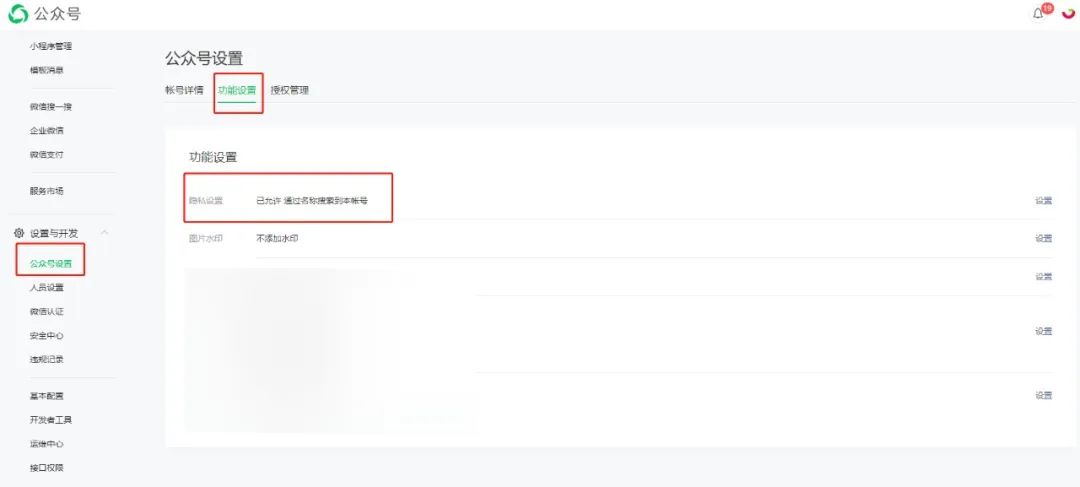Screen dimensions: 1080x487
Task: Click 设置 link for 图片水印
Action: coord(1043,239)
